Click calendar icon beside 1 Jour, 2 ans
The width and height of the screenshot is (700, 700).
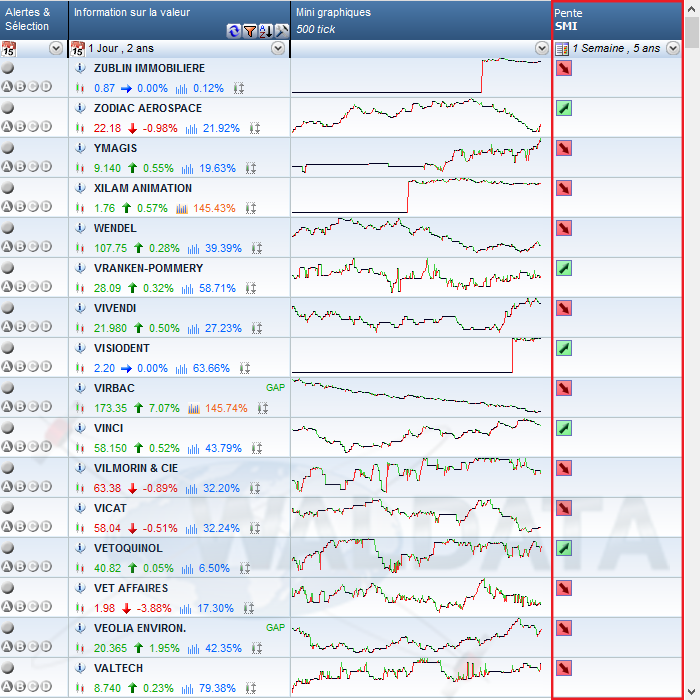point(78,48)
